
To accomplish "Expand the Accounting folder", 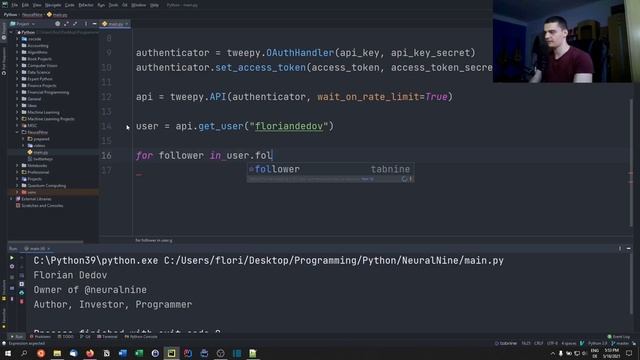I will pos(17,46).
